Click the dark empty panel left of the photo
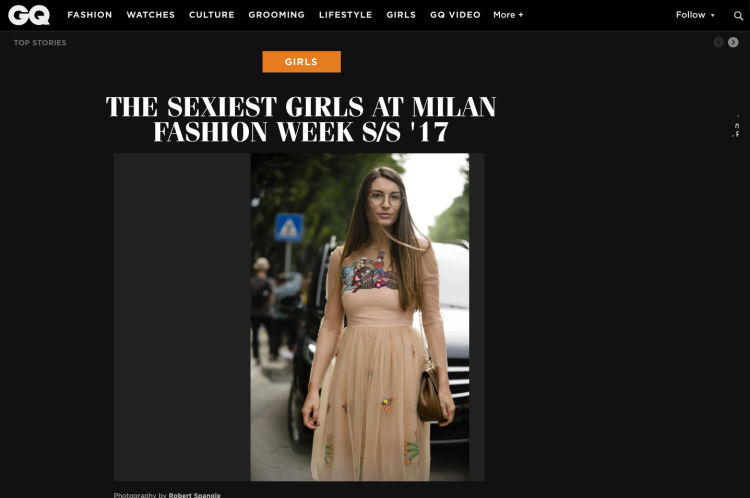The image size is (750, 498). (182, 317)
